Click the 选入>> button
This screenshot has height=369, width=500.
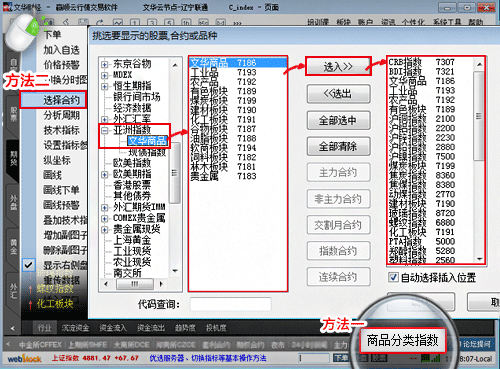coord(338,66)
